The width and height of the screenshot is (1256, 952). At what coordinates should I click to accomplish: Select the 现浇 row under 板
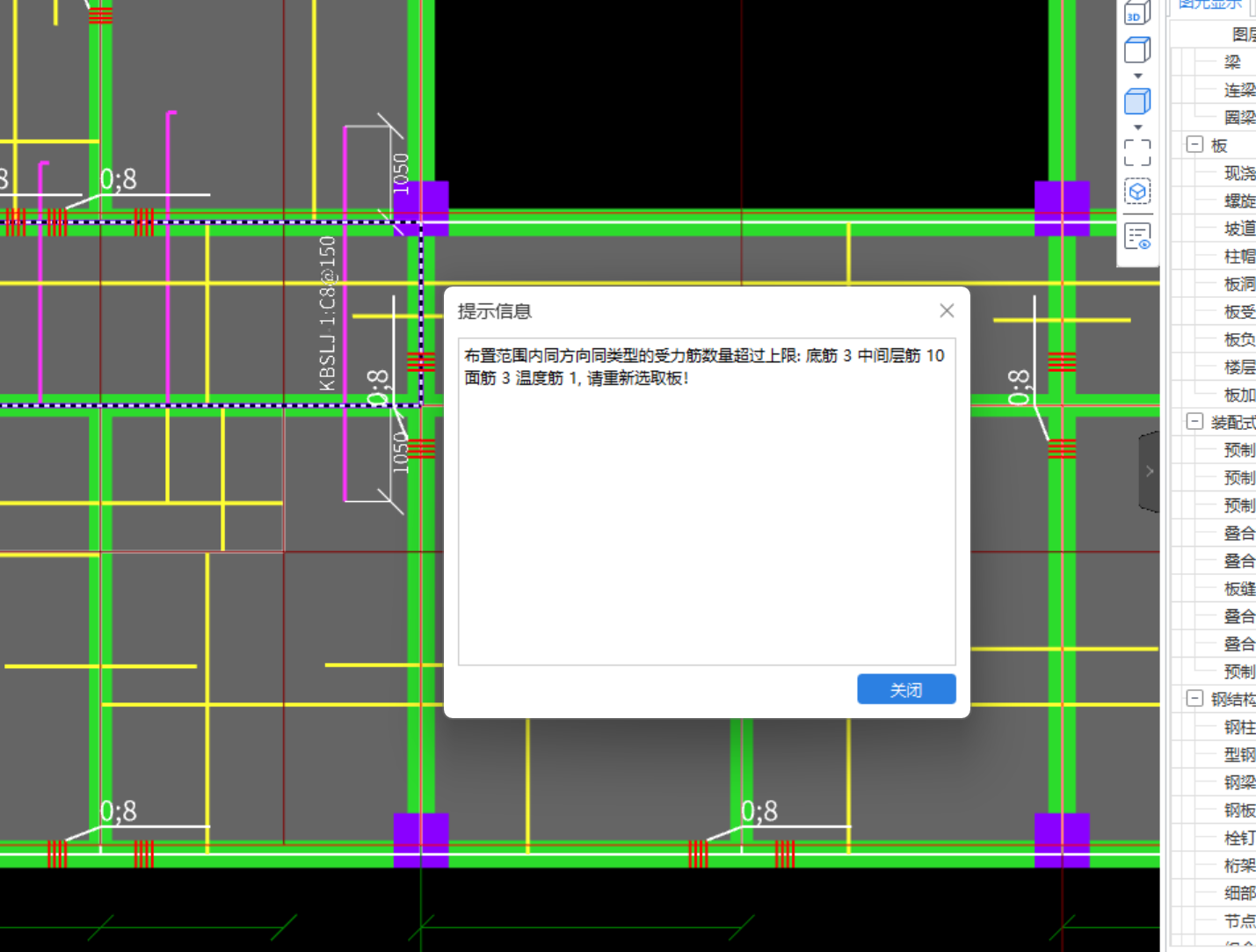pyautogui.click(x=1239, y=173)
